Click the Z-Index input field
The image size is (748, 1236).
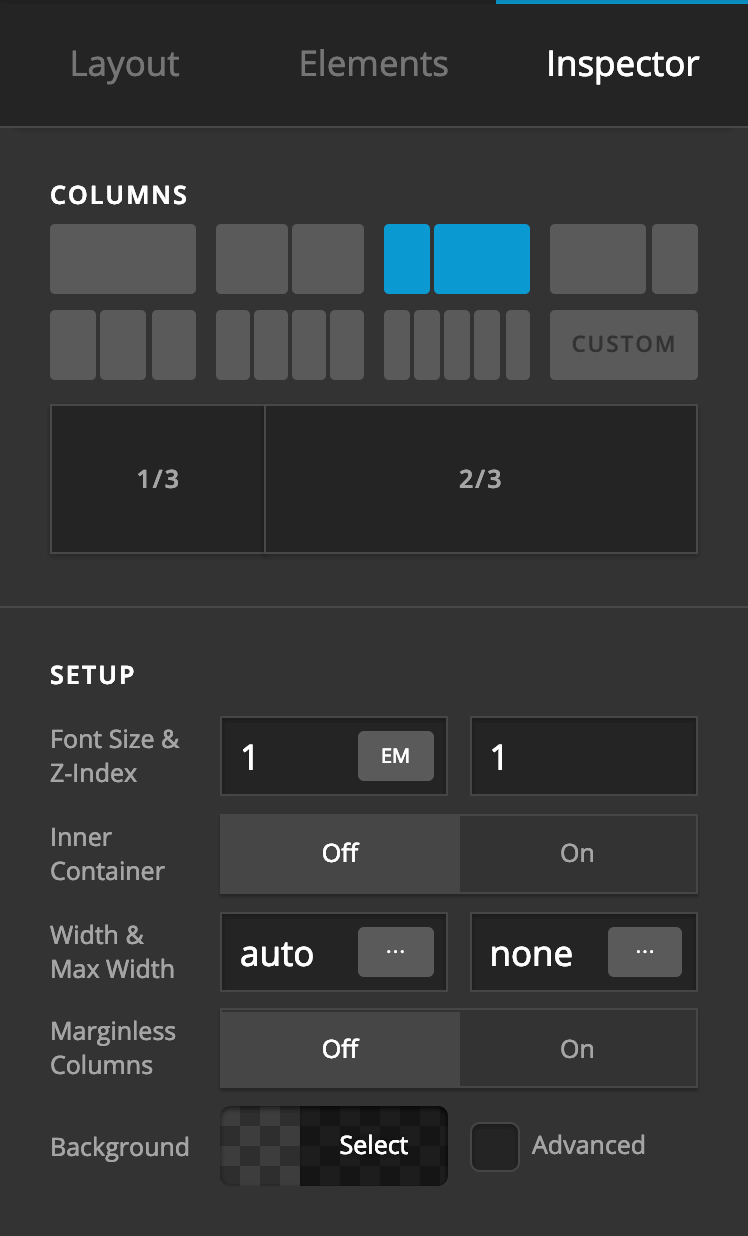point(584,756)
